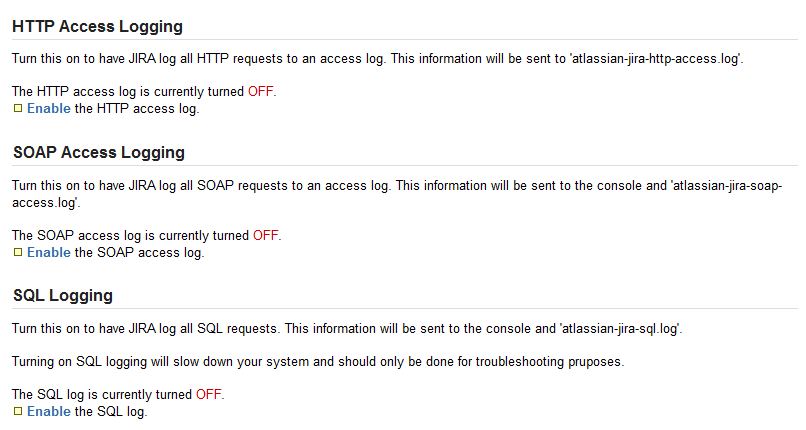This screenshot has height=430, width=806.
Task: Turn on SQL logging via Enable link
Action: click(48, 411)
